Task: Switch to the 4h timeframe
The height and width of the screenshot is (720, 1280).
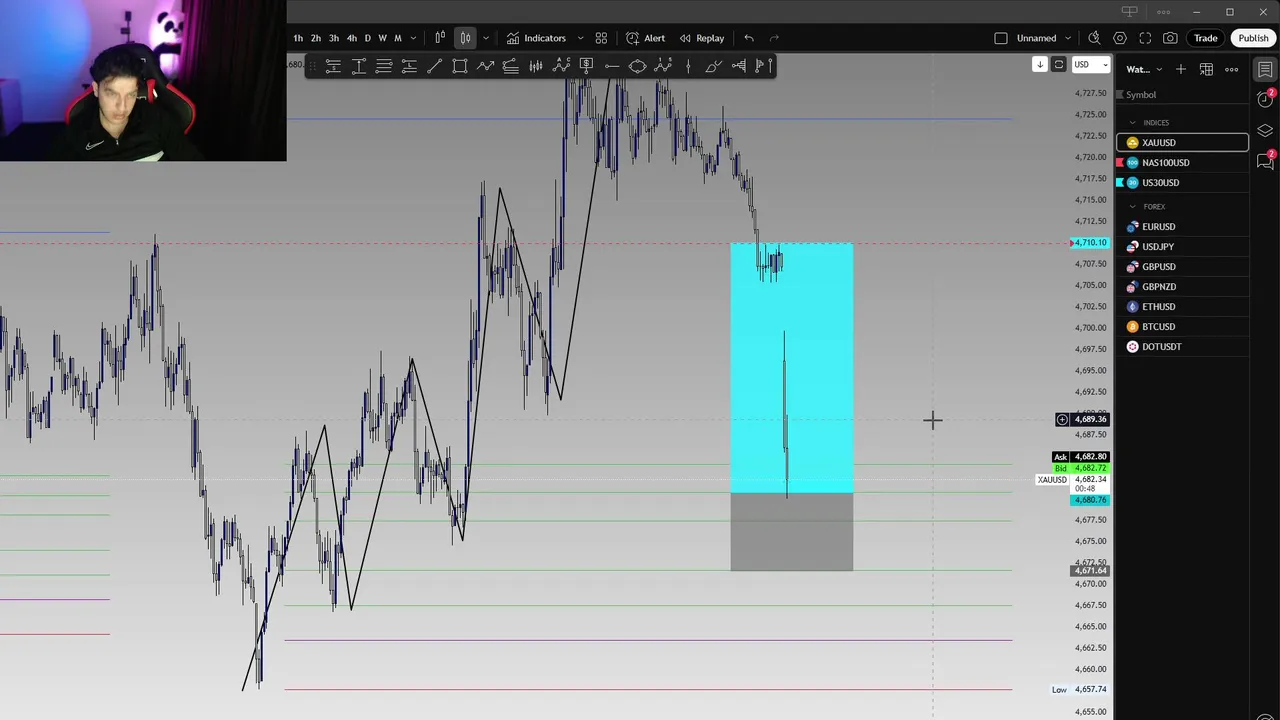Action: (351, 38)
